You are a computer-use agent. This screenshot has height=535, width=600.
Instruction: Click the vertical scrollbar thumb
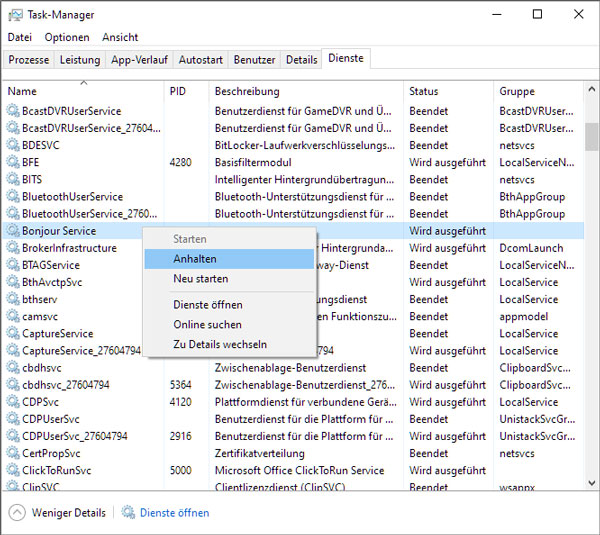coord(592,137)
